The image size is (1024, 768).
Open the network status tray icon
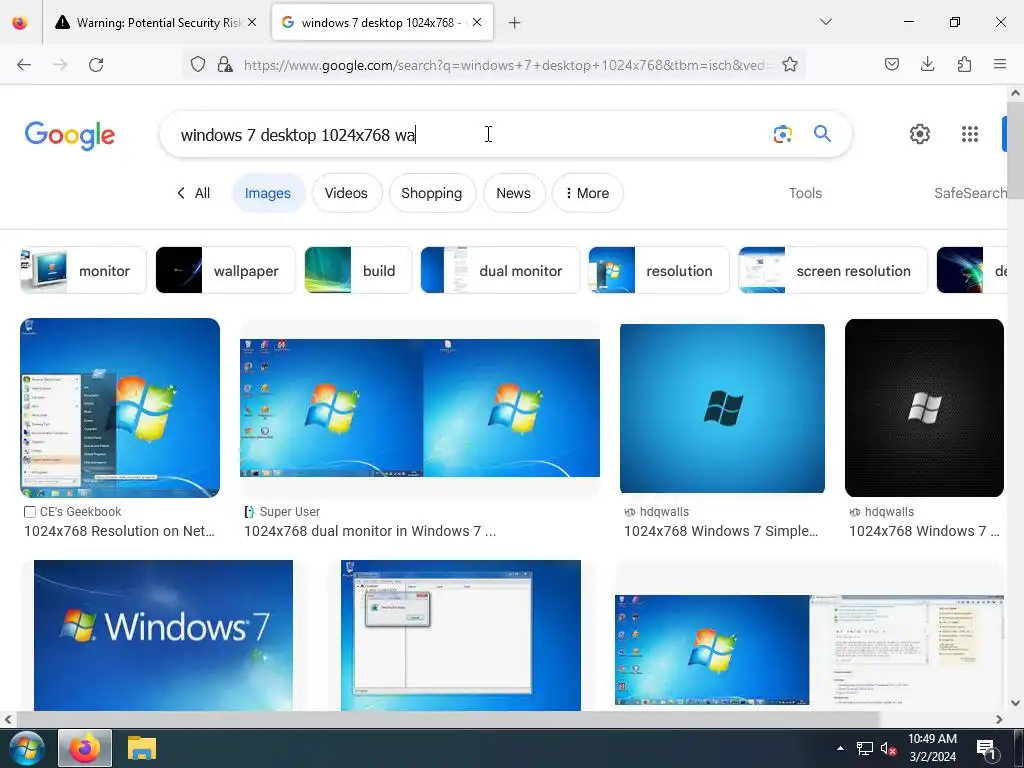[865, 748]
